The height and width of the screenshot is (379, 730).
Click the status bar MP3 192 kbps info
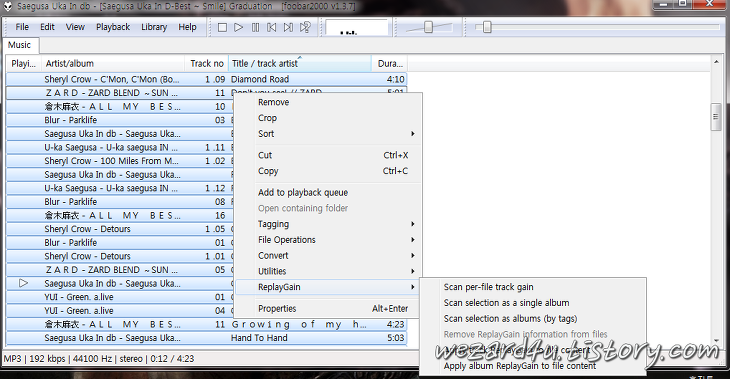(x=98, y=359)
